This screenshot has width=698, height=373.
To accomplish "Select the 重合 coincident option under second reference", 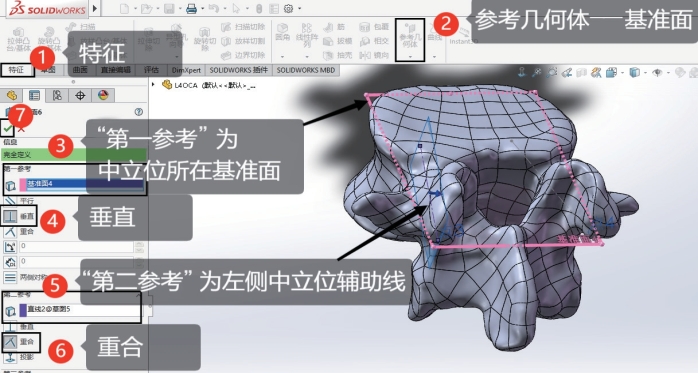I will tap(20, 341).
